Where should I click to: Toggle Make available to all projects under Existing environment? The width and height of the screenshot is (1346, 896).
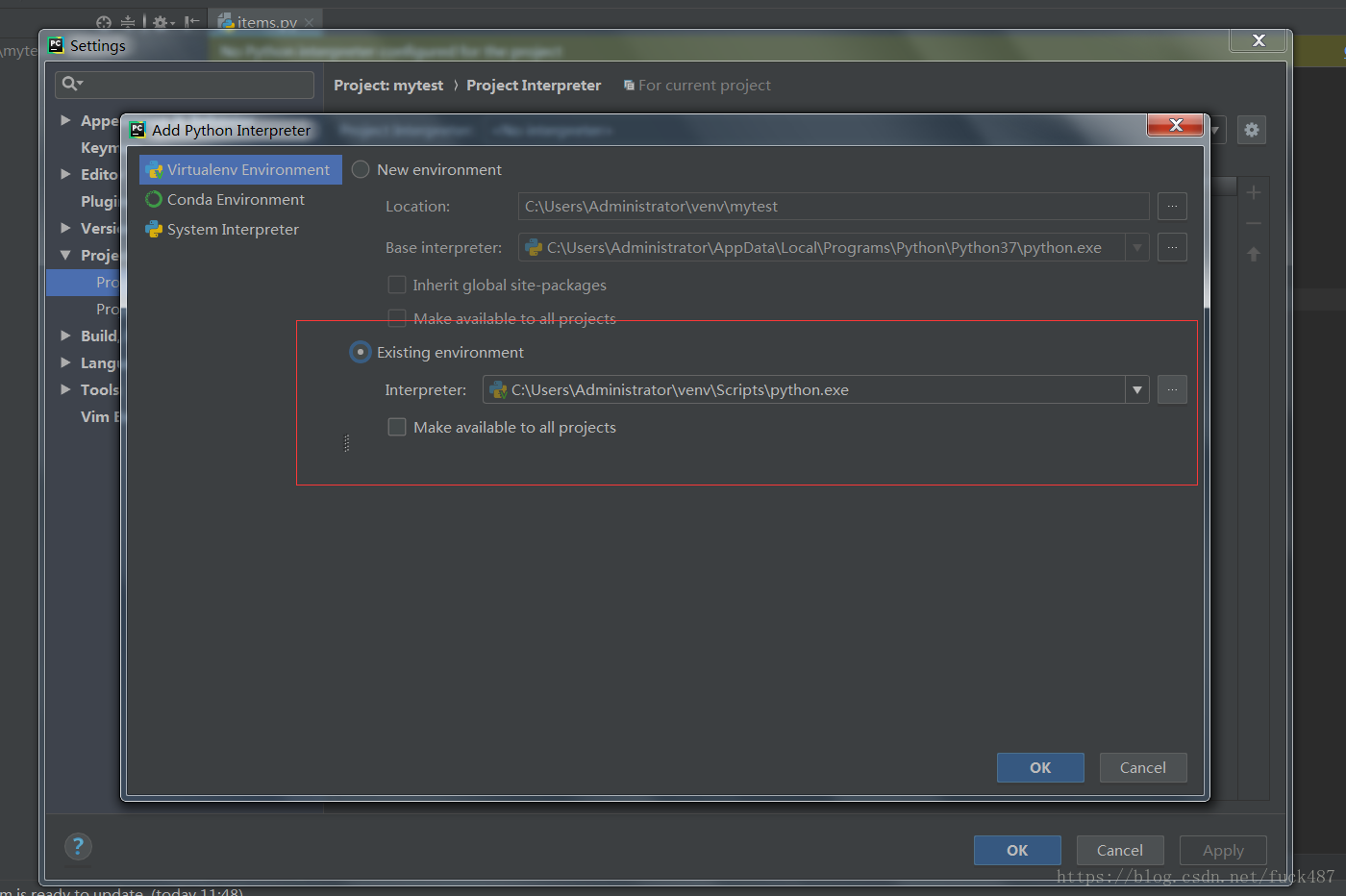(x=396, y=427)
